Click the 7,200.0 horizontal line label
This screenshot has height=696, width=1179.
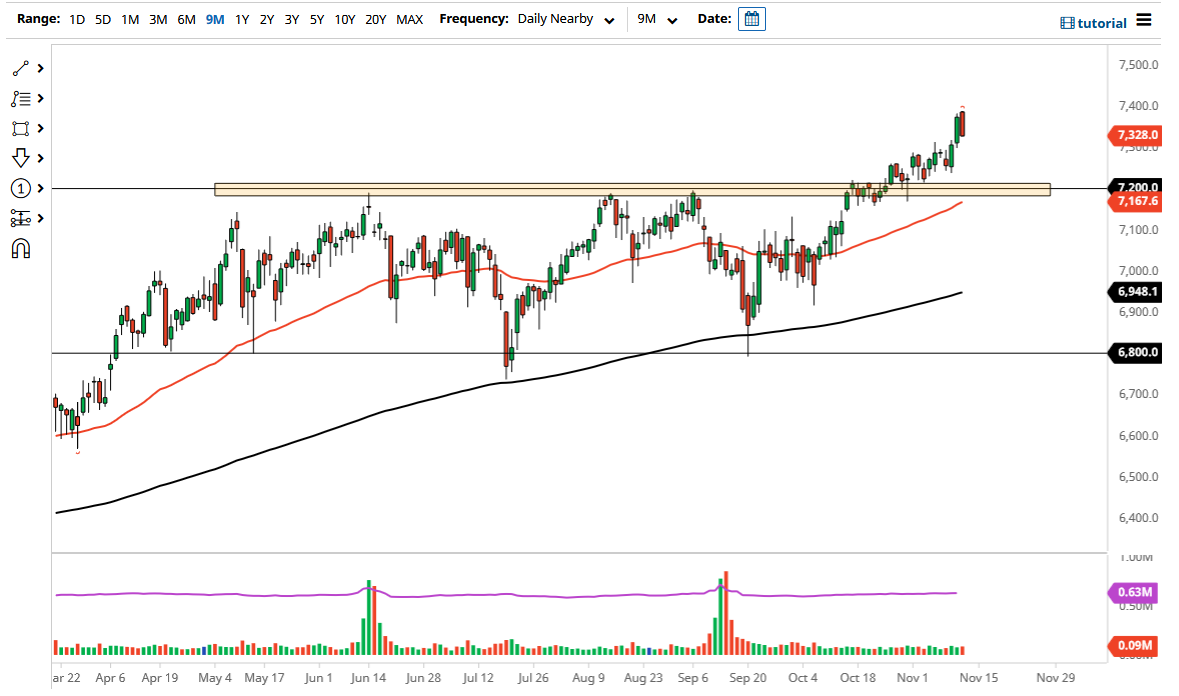point(1136,186)
